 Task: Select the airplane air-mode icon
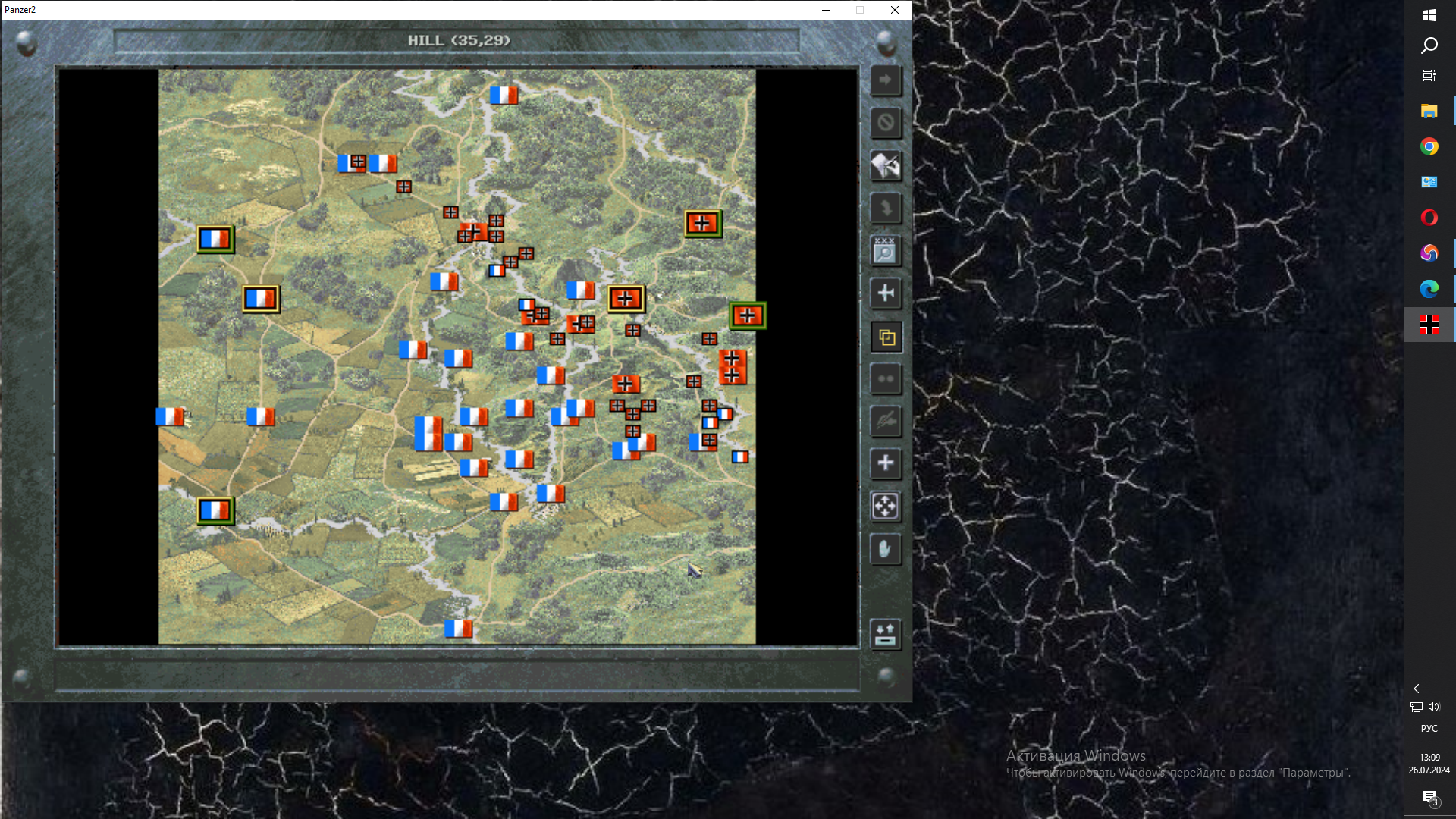(x=885, y=293)
